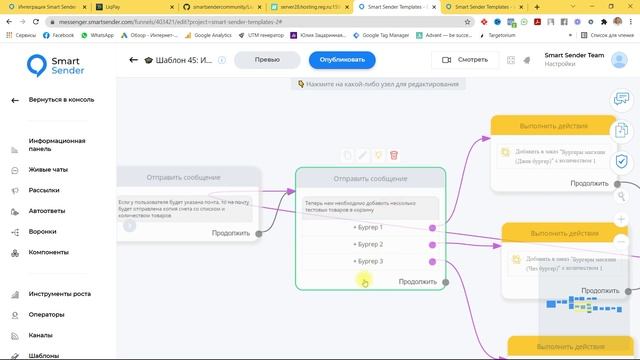Delete the selected node with trash icon

(x=394, y=155)
